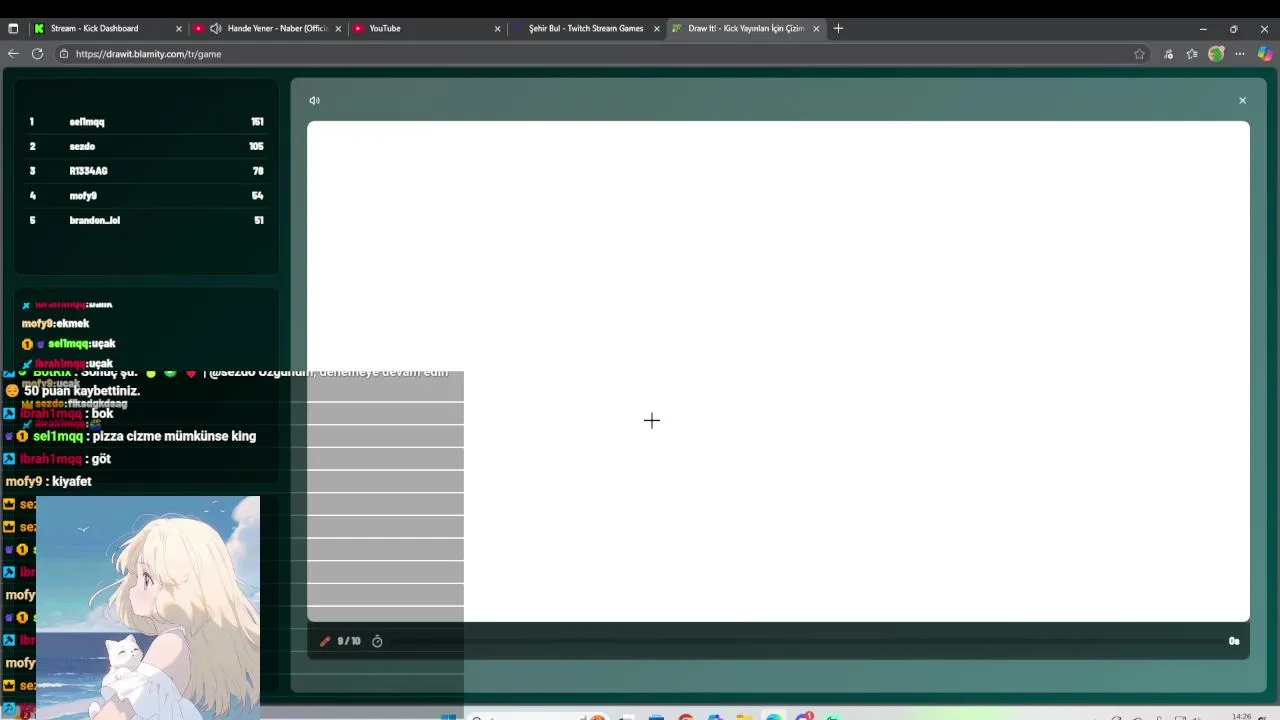Select leaderboard row brandon_lol
The height and width of the screenshot is (720, 1280).
pyautogui.click(x=146, y=220)
